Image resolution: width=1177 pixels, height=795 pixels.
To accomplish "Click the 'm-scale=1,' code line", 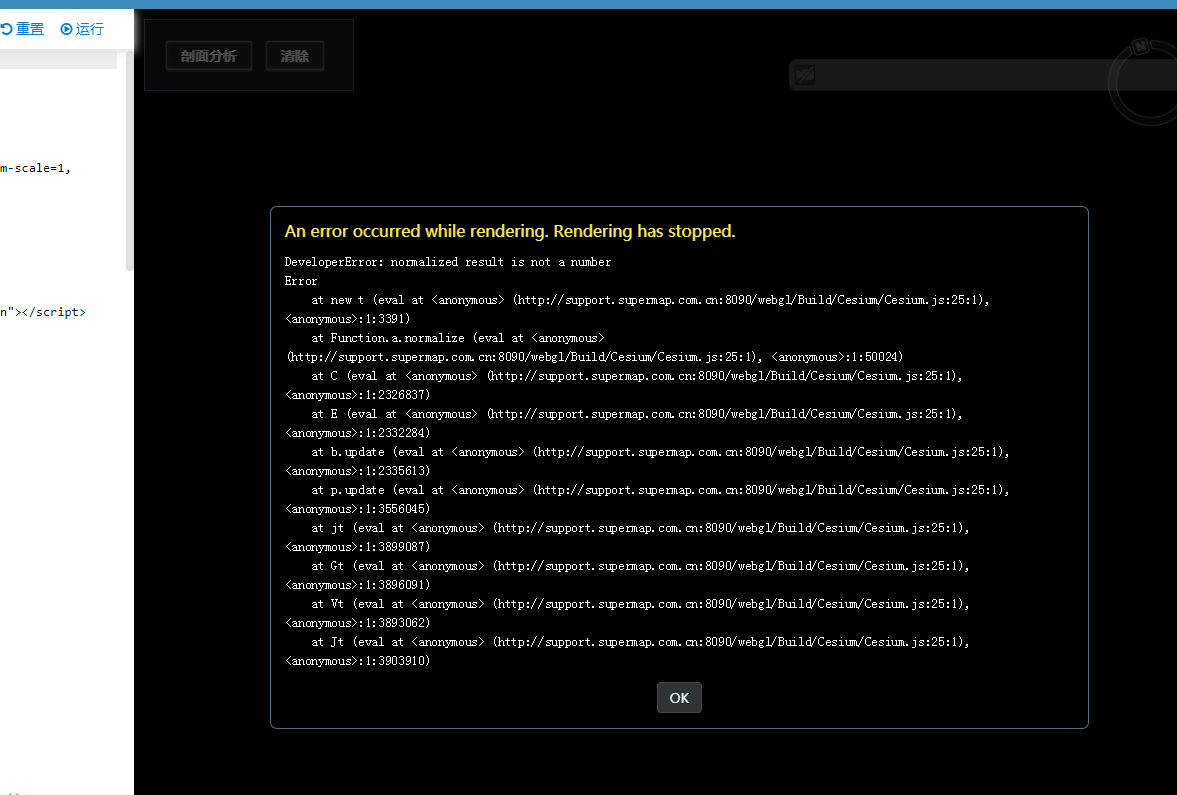I will point(35,168).
